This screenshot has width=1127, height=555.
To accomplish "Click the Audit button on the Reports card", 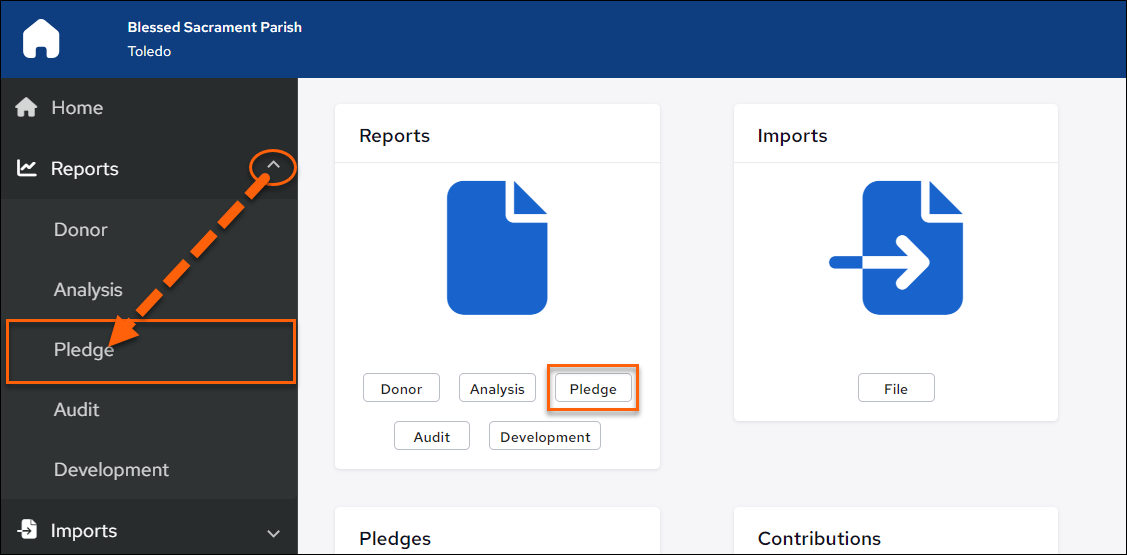I will 432,436.
